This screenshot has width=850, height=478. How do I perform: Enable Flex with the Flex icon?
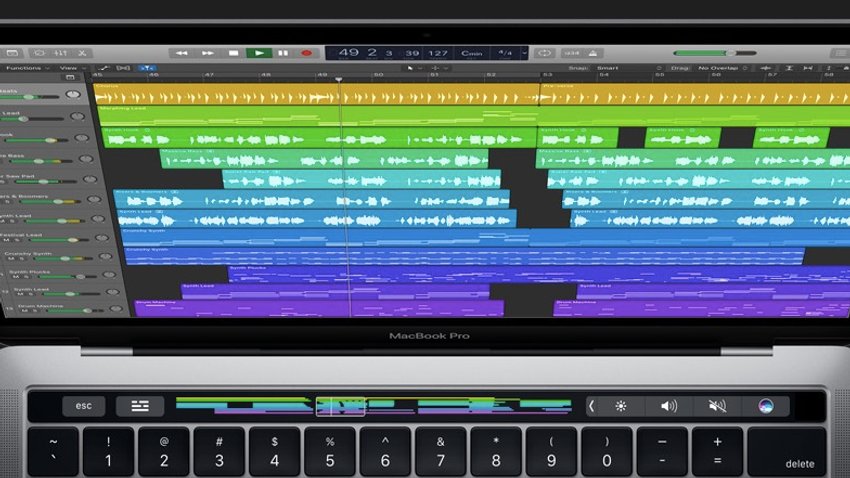tap(124, 68)
